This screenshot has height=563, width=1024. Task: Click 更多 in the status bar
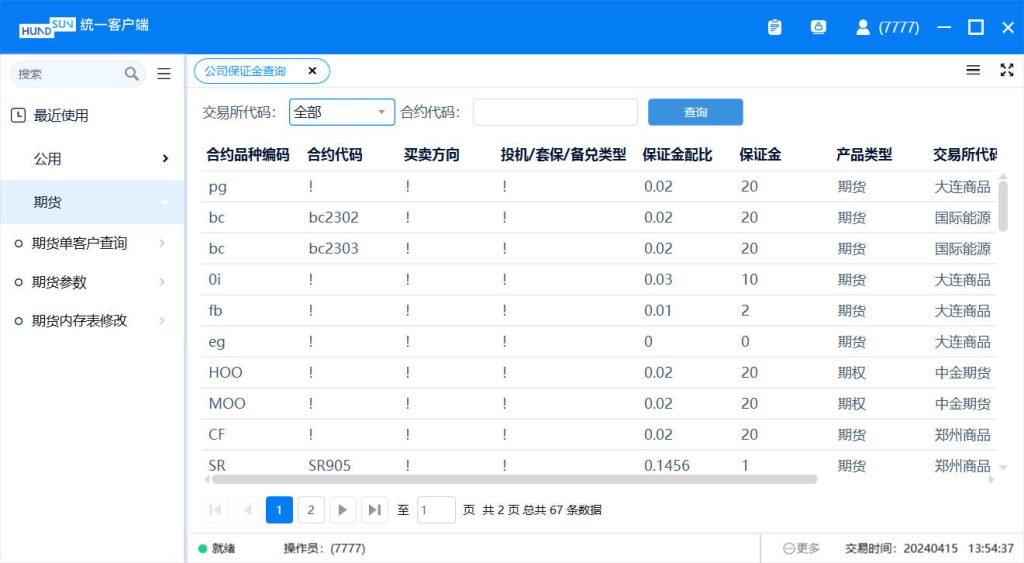tap(802, 548)
